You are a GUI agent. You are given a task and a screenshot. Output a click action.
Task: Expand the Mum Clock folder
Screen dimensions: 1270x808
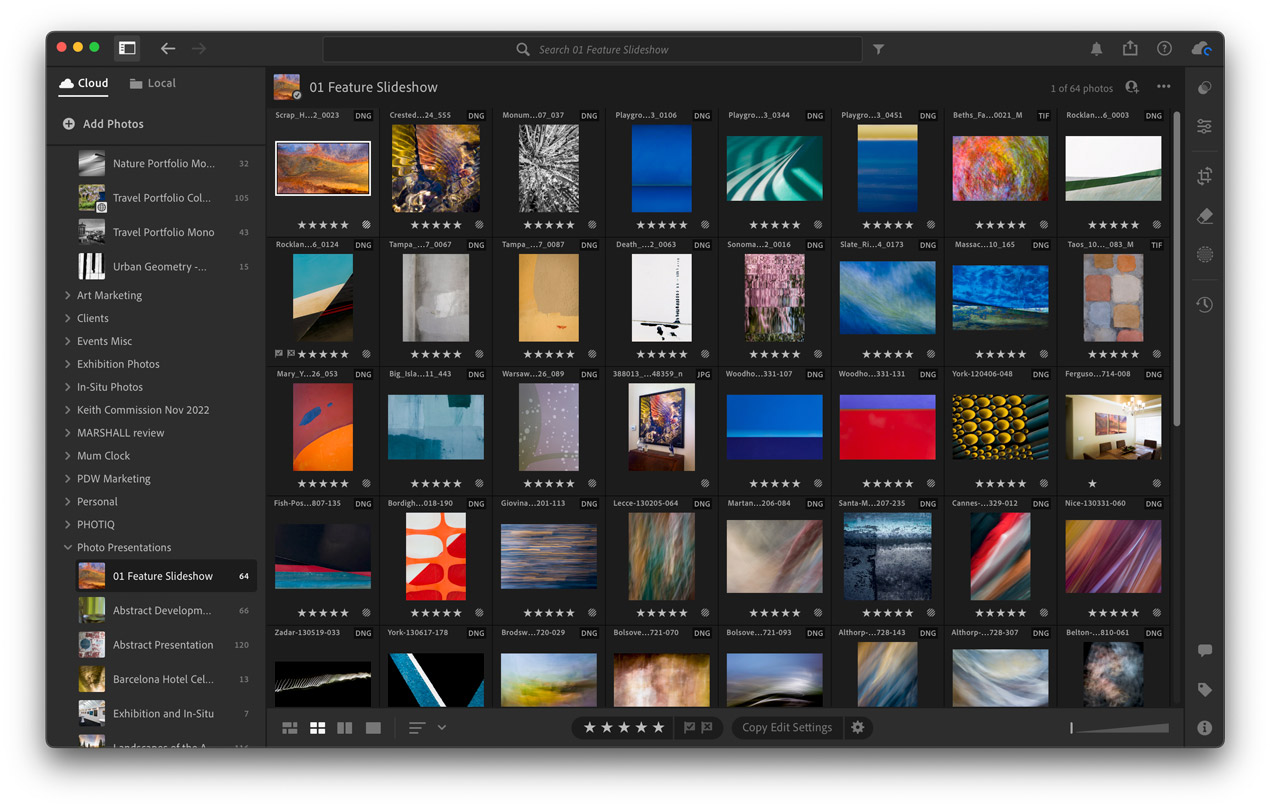pos(68,456)
